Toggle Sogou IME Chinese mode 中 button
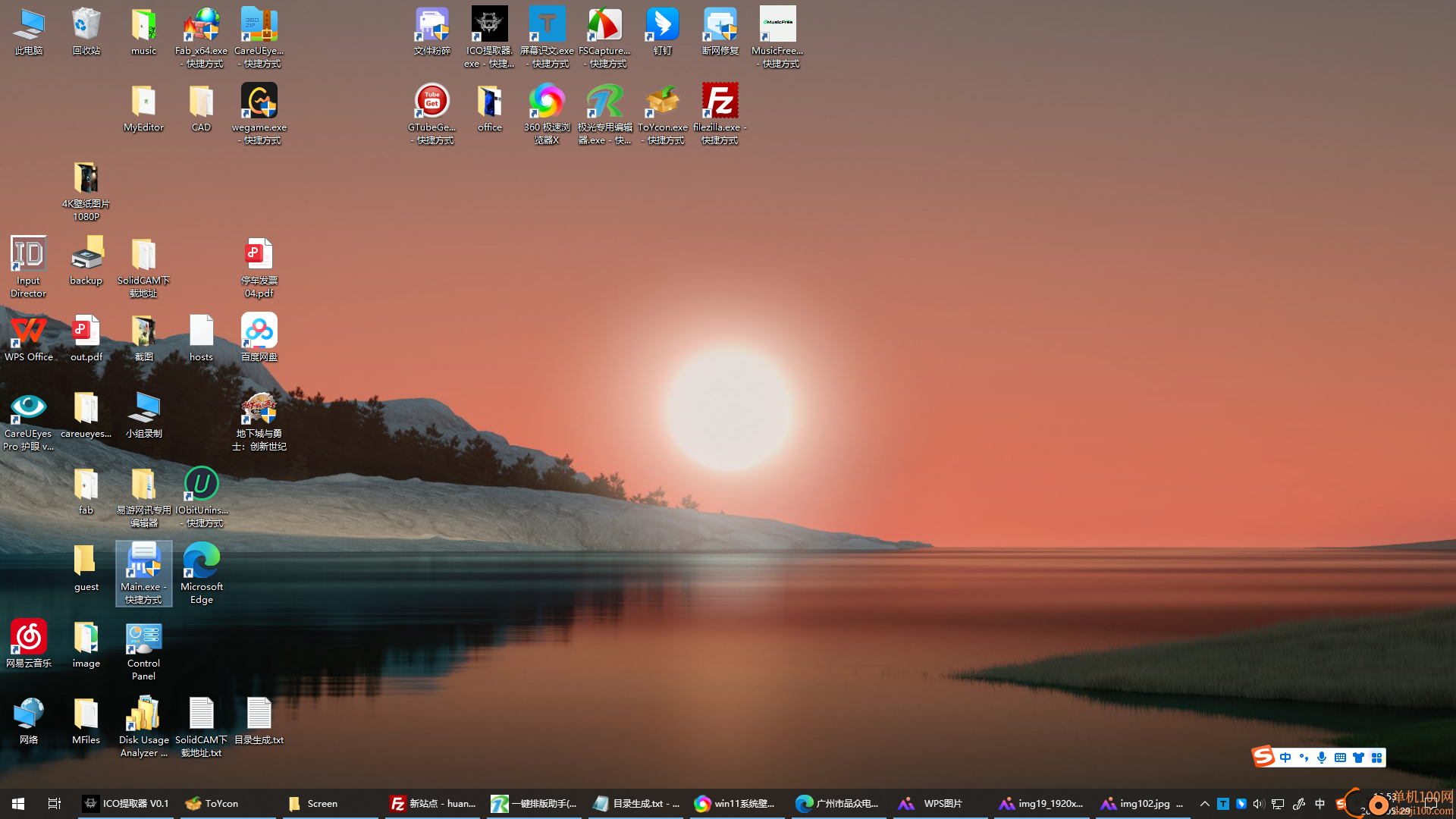 (x=1285, y=757)
